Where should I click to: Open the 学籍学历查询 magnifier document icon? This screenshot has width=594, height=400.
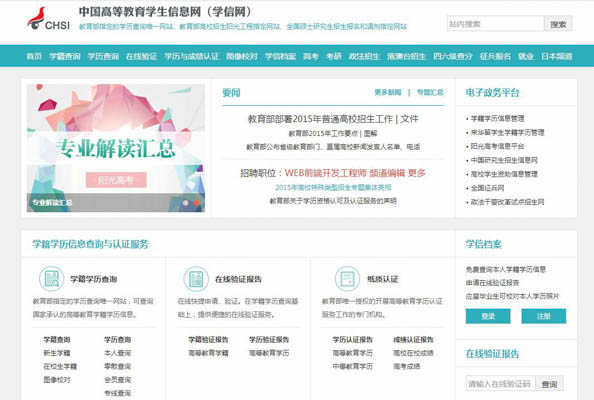click(52, 279)
